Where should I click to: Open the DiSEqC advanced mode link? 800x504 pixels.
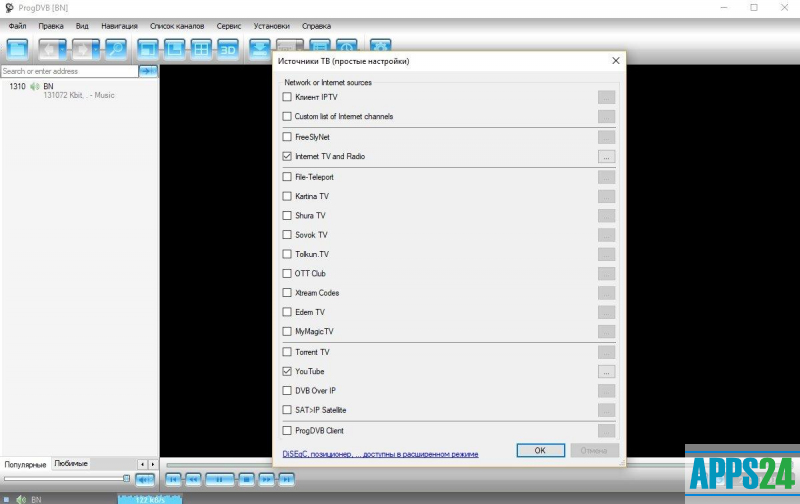380,454
